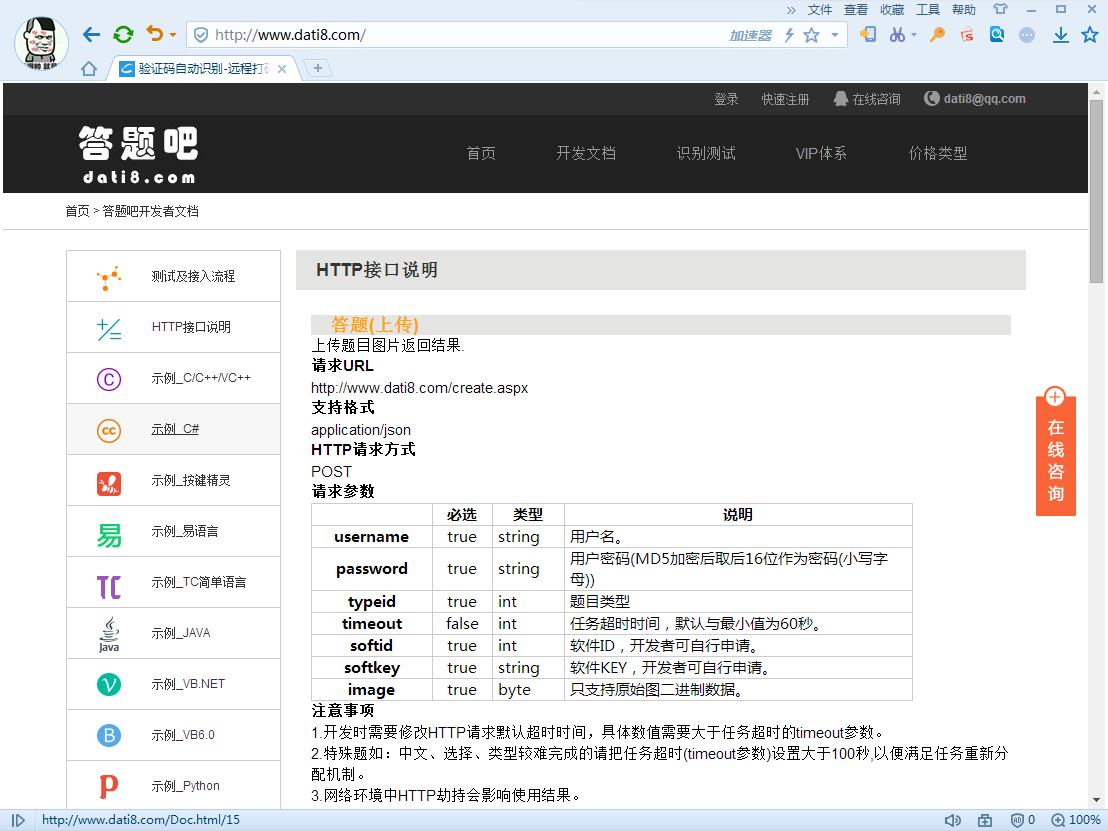Expand the address bar history dropdown arrow
This screenshot has height=831, width=1108.
pyautogui.click(x=835, y=35)
